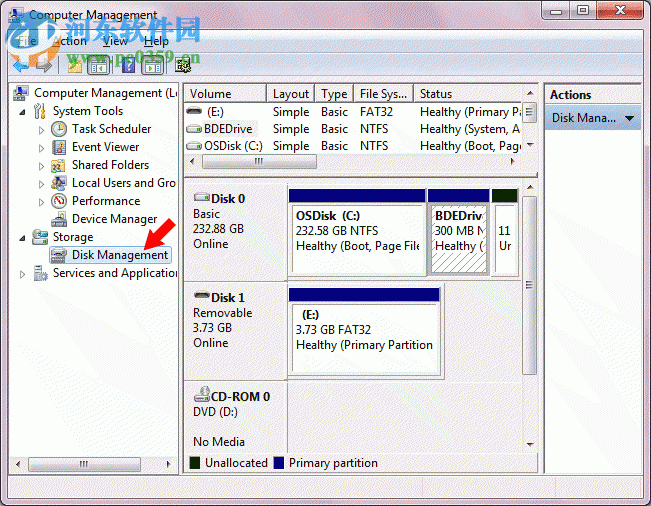Click the Disk Management icon
Viewport: 651px width, 506px height.
coord(59,255)
